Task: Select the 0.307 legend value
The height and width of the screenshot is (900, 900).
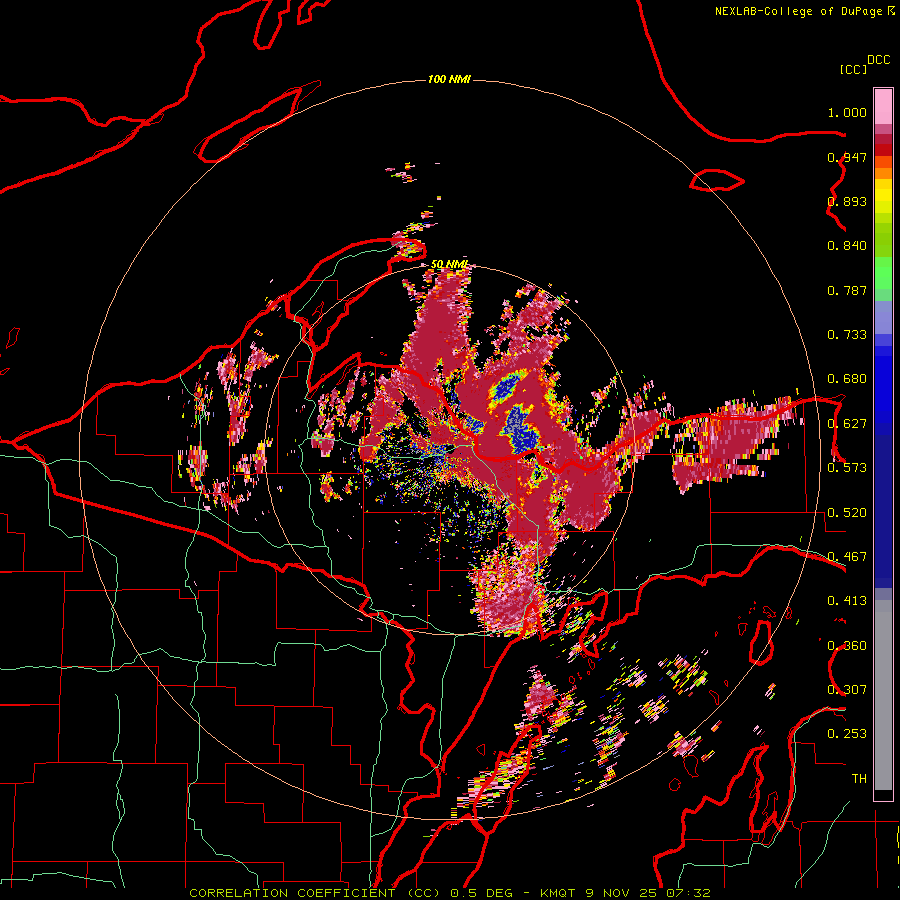Action: coord(847,690)
